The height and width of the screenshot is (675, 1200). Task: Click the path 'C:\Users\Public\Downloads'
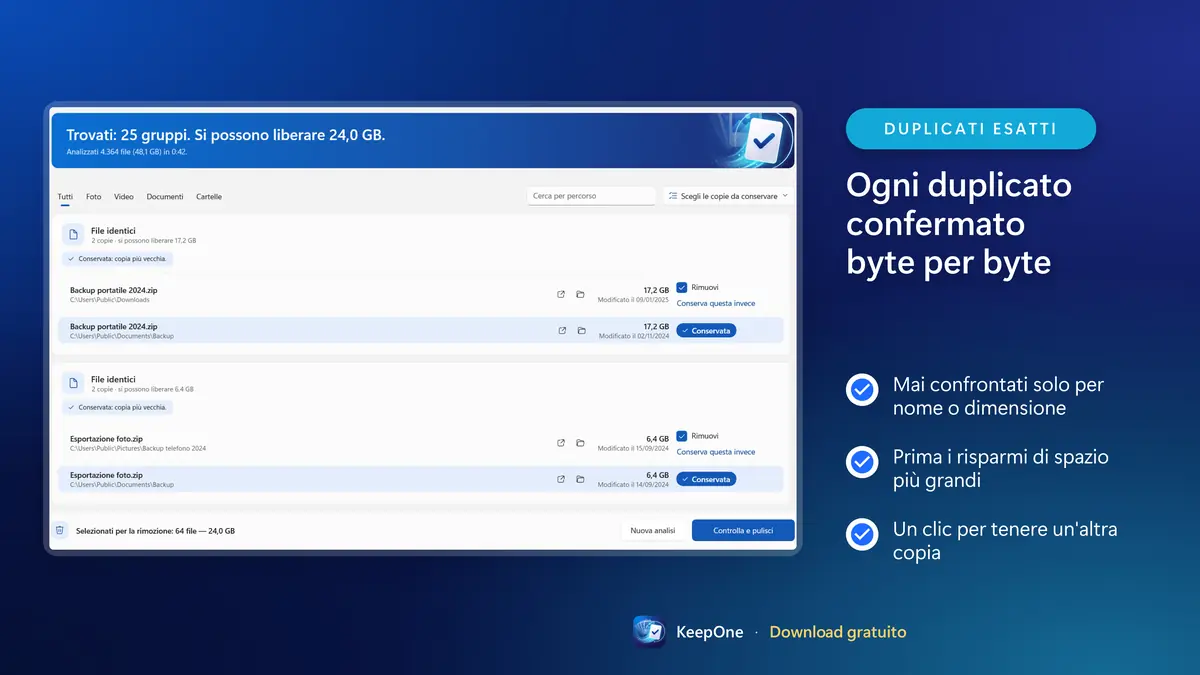tap(110, 300)
